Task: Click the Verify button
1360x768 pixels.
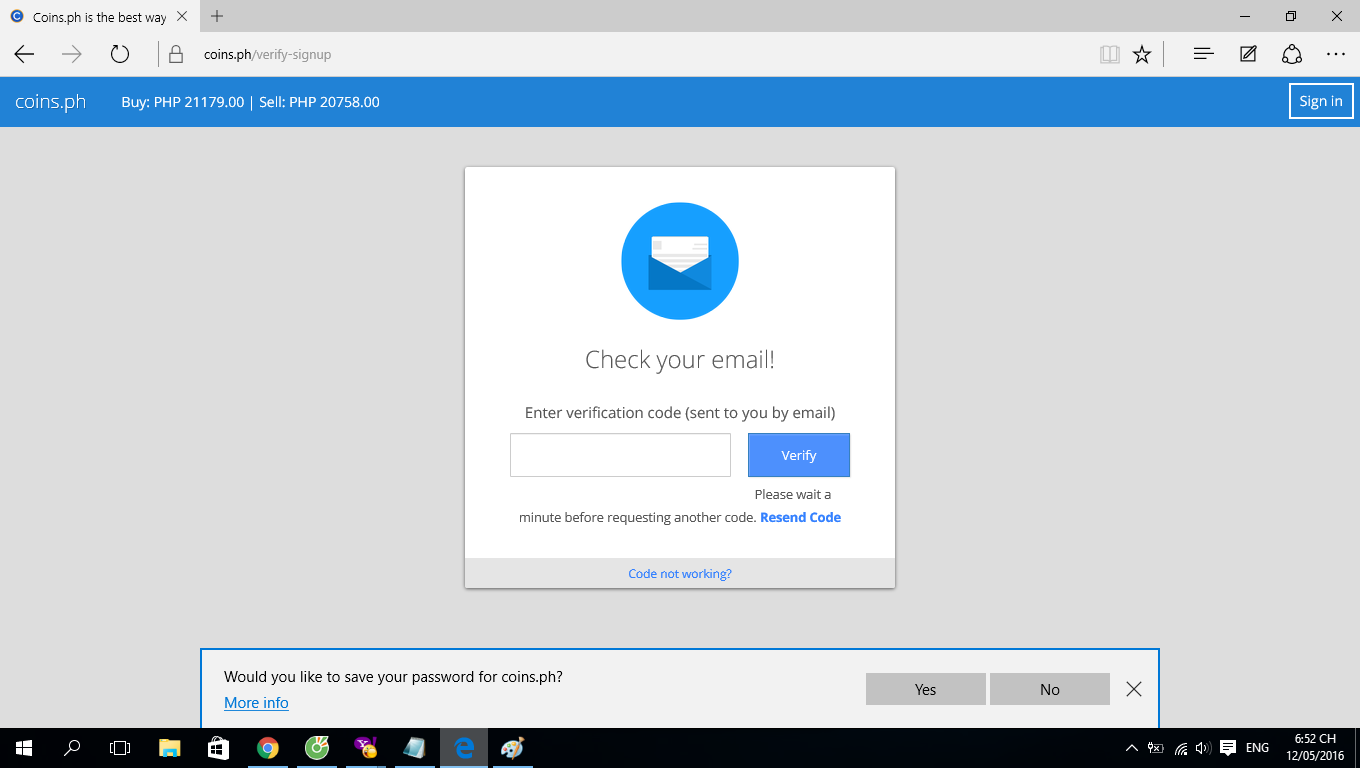Action: [799, 455]
